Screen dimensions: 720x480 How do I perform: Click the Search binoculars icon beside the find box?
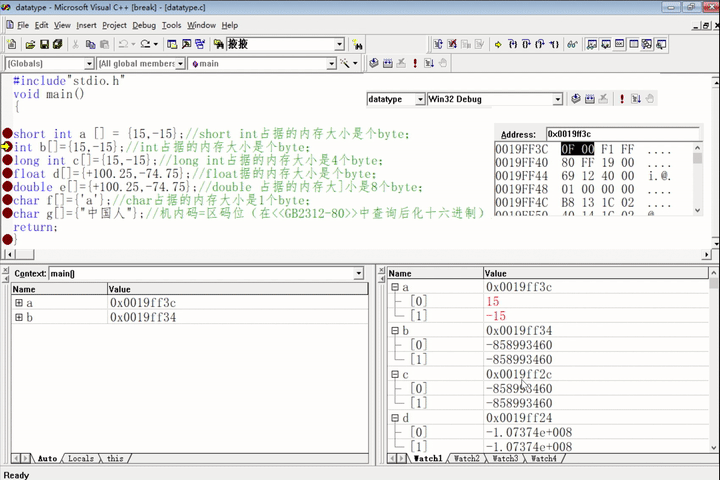[x=357, y=44]
